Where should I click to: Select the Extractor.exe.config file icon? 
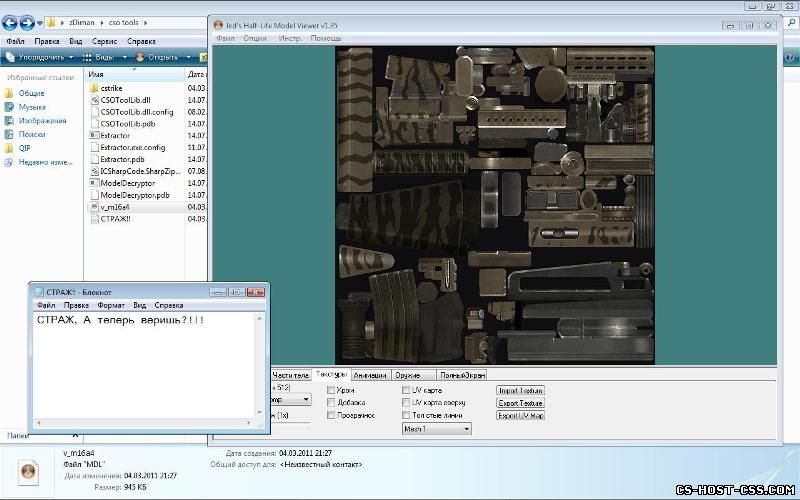point(94,147)
